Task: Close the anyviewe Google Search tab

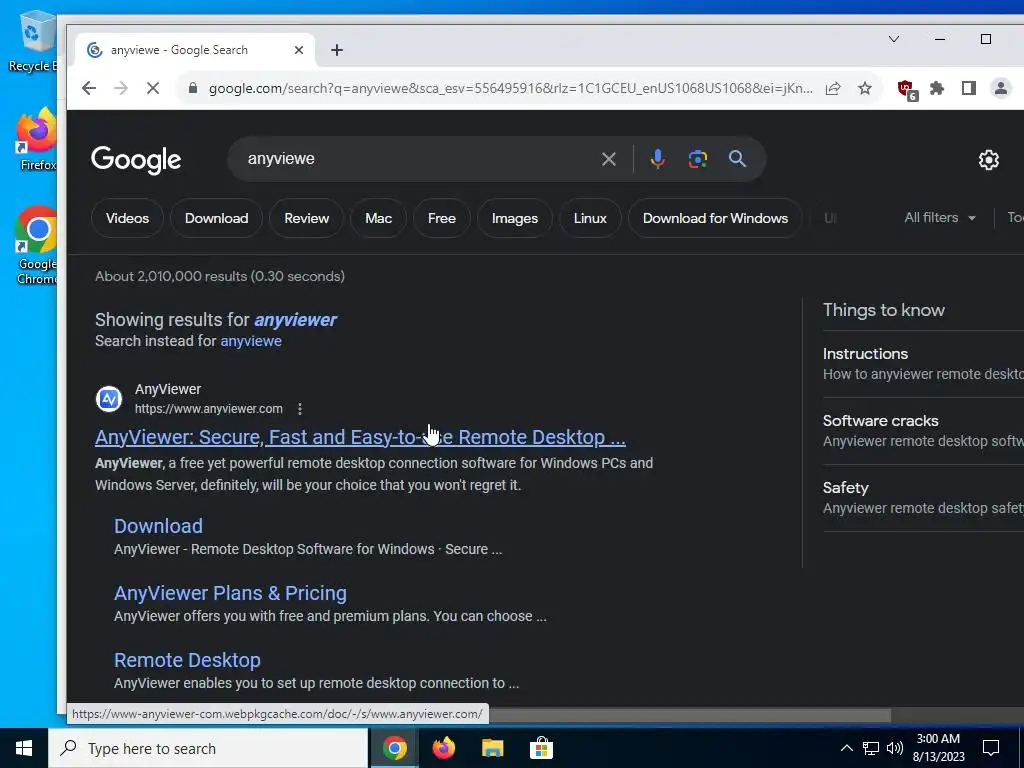Action: [298, 50]
